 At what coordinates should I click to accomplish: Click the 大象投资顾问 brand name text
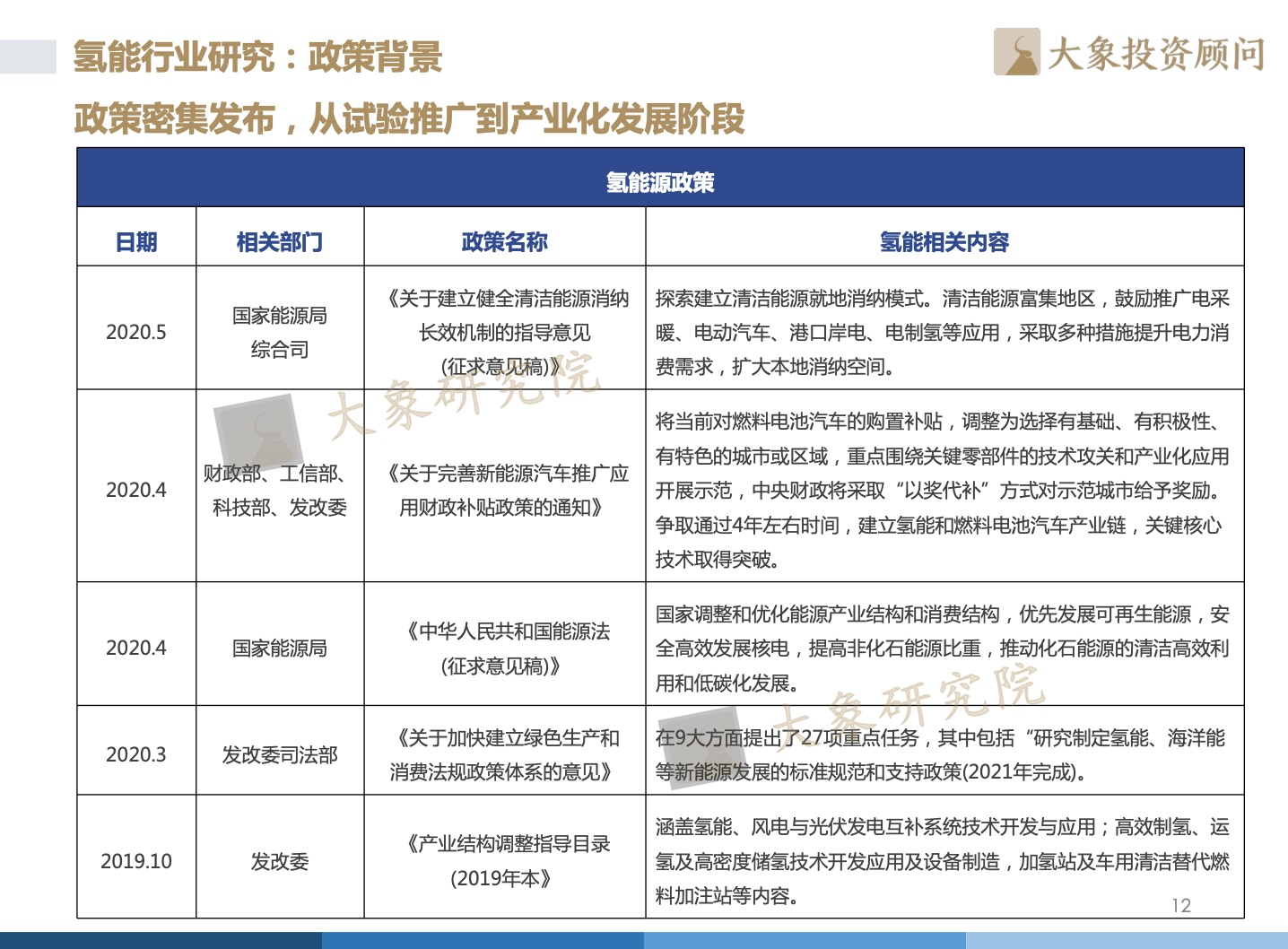point(1157,54)
